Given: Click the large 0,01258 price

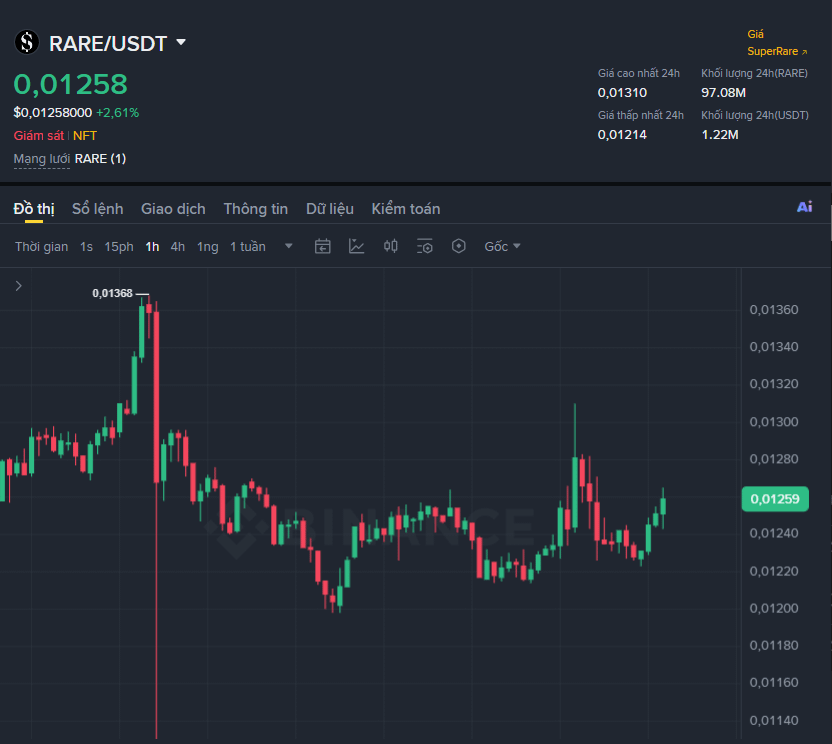Looking at the screenshot, I should pos(71,84).
